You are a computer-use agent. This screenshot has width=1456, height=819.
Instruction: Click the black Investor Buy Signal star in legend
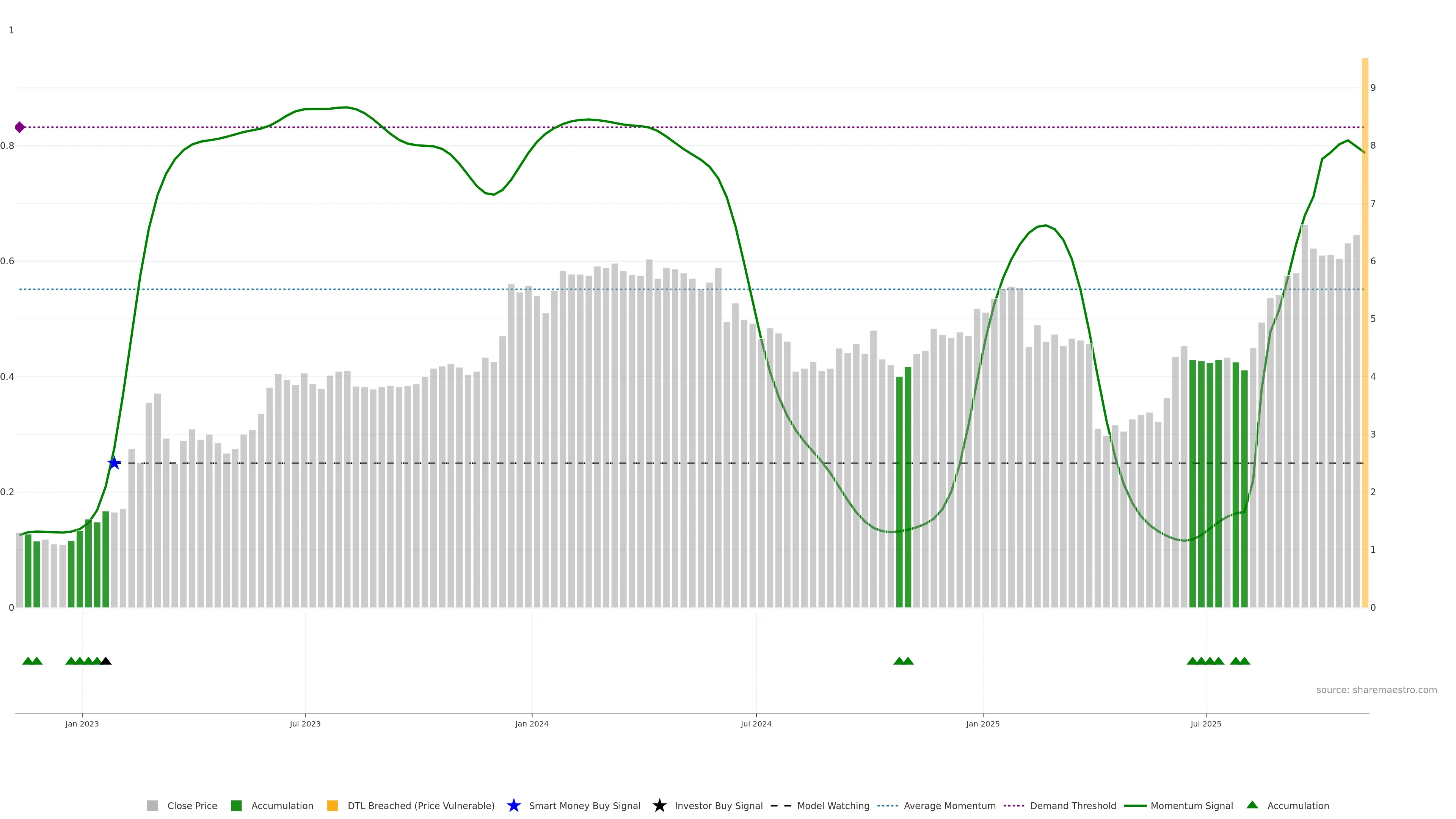[x=659, y=805]
